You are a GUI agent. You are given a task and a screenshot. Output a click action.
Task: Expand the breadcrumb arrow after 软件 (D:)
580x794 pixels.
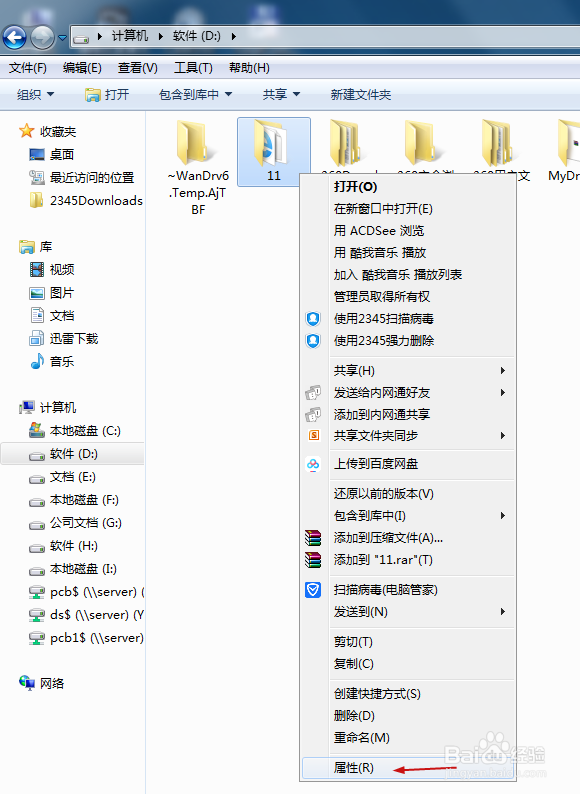234,36
